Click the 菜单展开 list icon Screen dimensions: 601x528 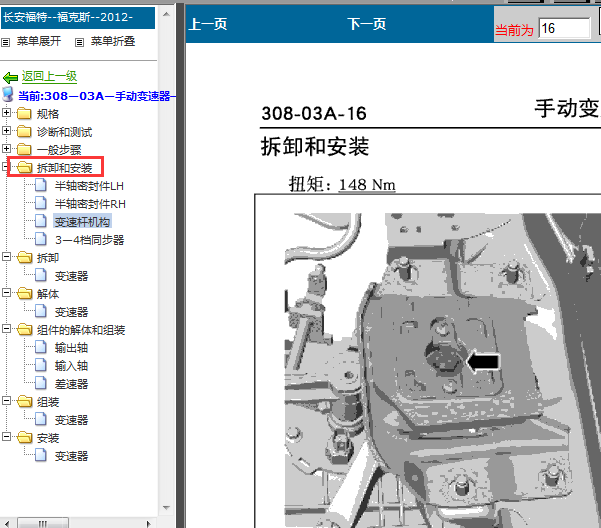click(5, 42)
